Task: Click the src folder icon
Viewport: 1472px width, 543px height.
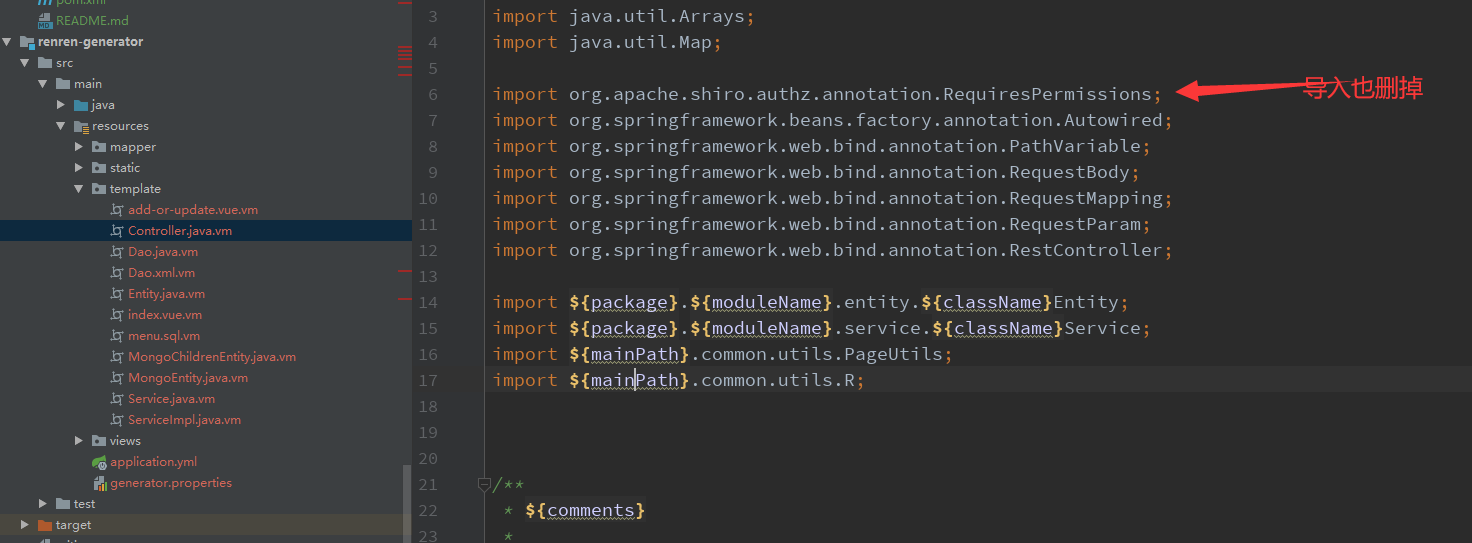Action: click(45, 63)
